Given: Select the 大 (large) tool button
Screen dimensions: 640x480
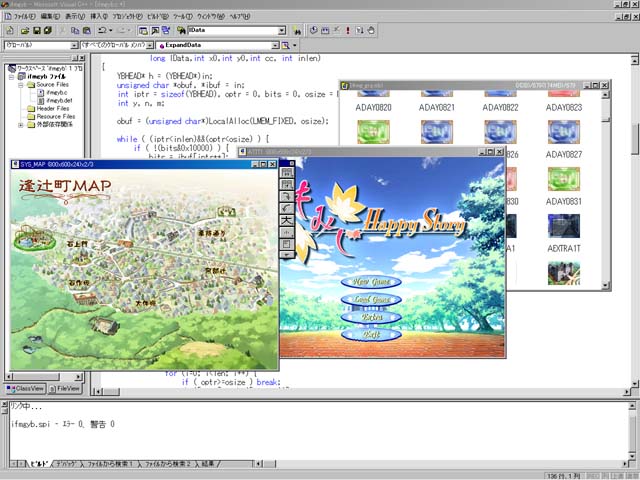Looking at the screenshot, I should (287, 220).
